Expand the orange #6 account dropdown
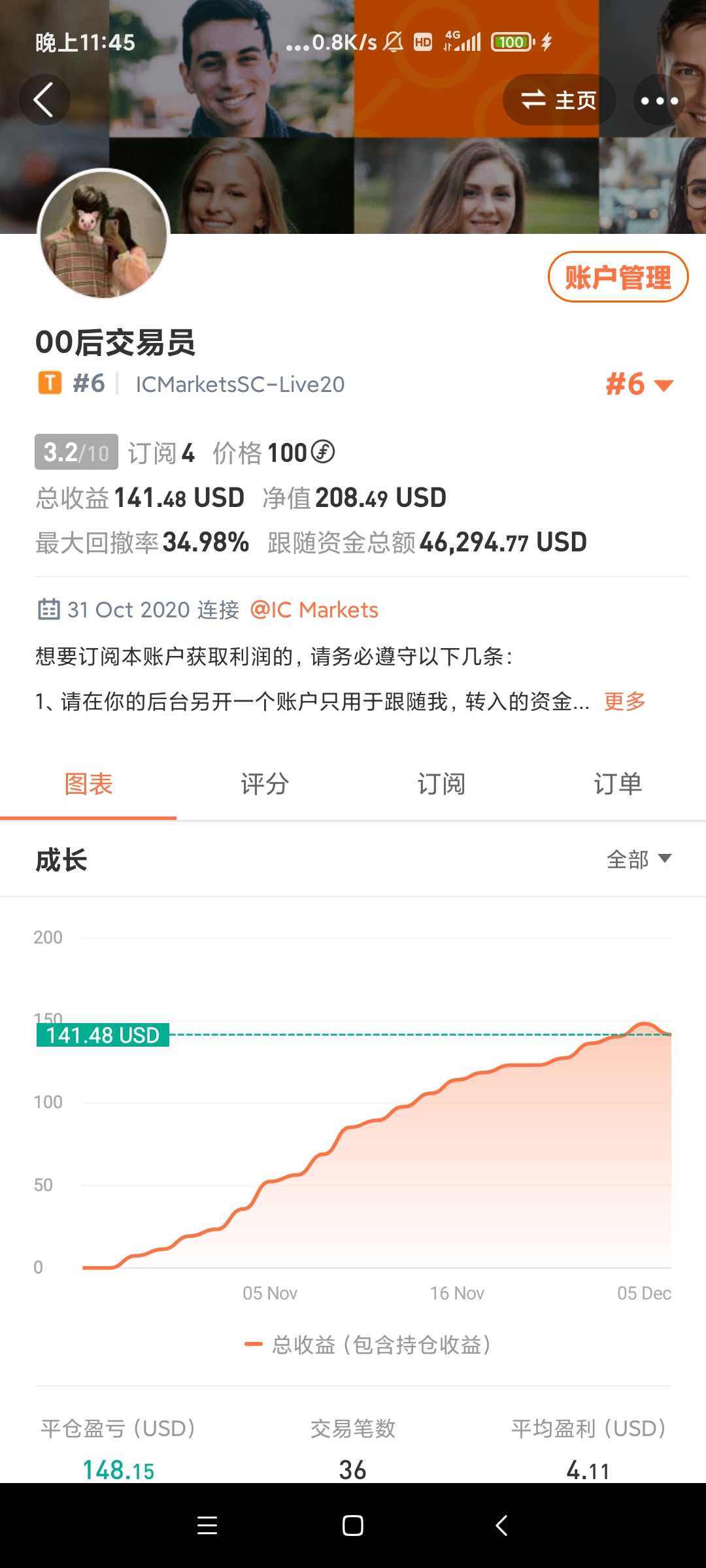Image resolution: width=706 pixels, height=1568 pixels. click(x=640, y=384)
